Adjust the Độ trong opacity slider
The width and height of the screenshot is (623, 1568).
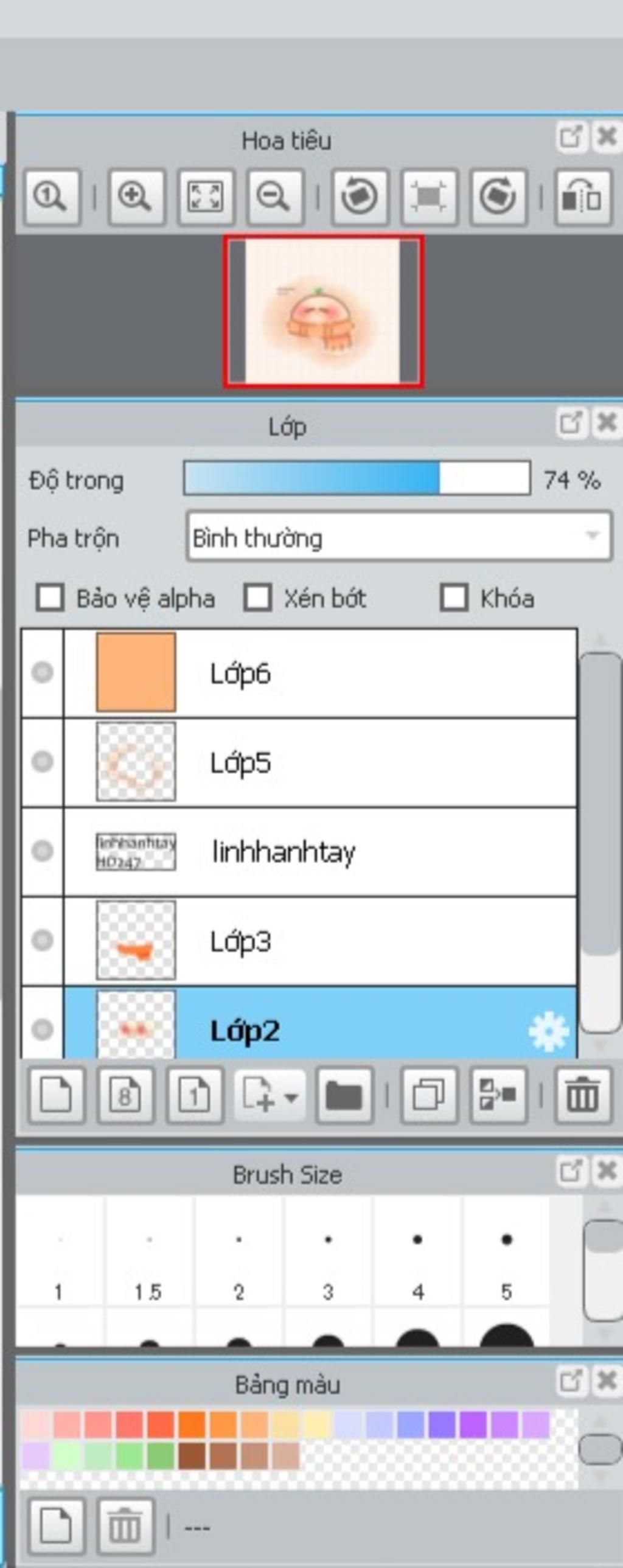click(x=357, y=478)
